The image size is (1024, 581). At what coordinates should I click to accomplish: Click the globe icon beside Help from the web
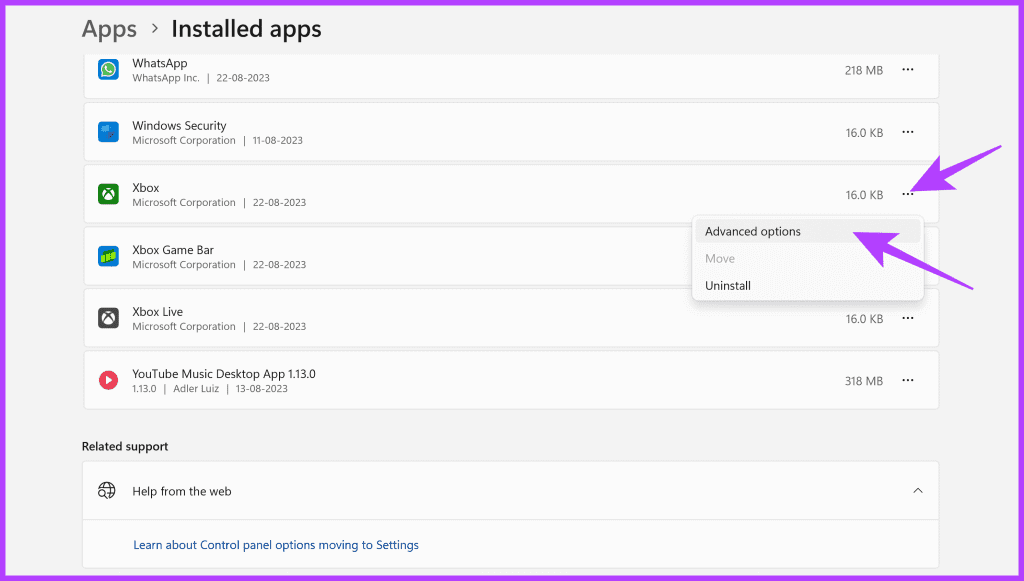pyautogui.click(x=106, y=490)
